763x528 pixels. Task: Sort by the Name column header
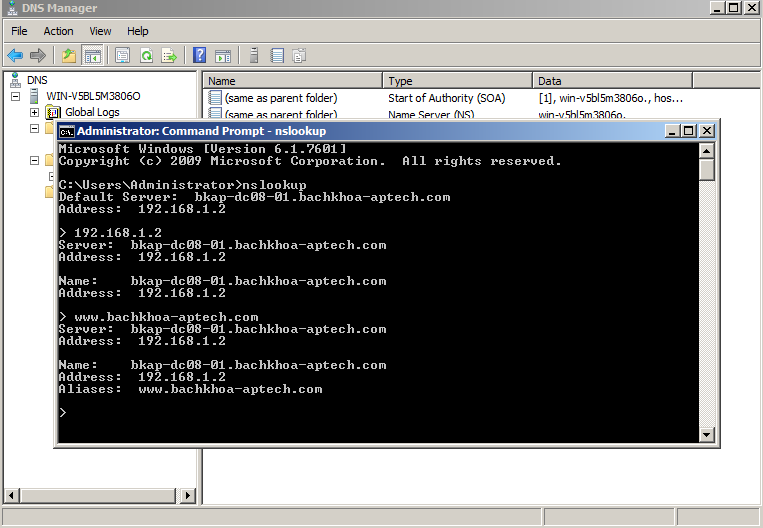[x=292, y=81]
